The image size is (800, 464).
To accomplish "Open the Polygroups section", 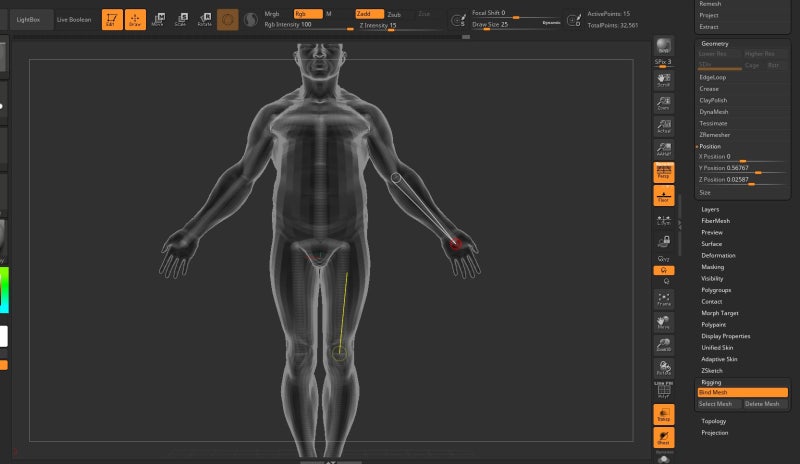I will pos(716,290).
